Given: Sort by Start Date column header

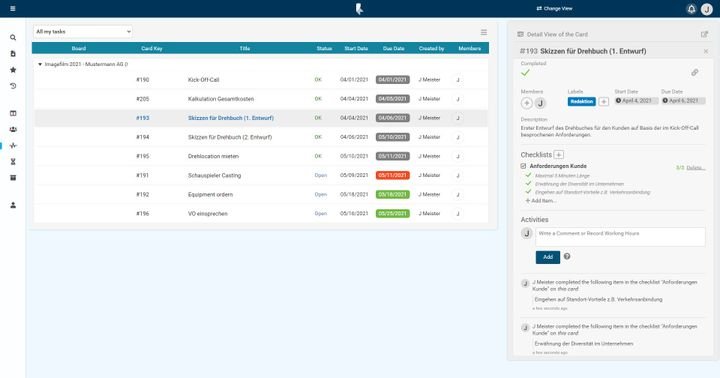Looking at the screenshot, I should 356,48.
